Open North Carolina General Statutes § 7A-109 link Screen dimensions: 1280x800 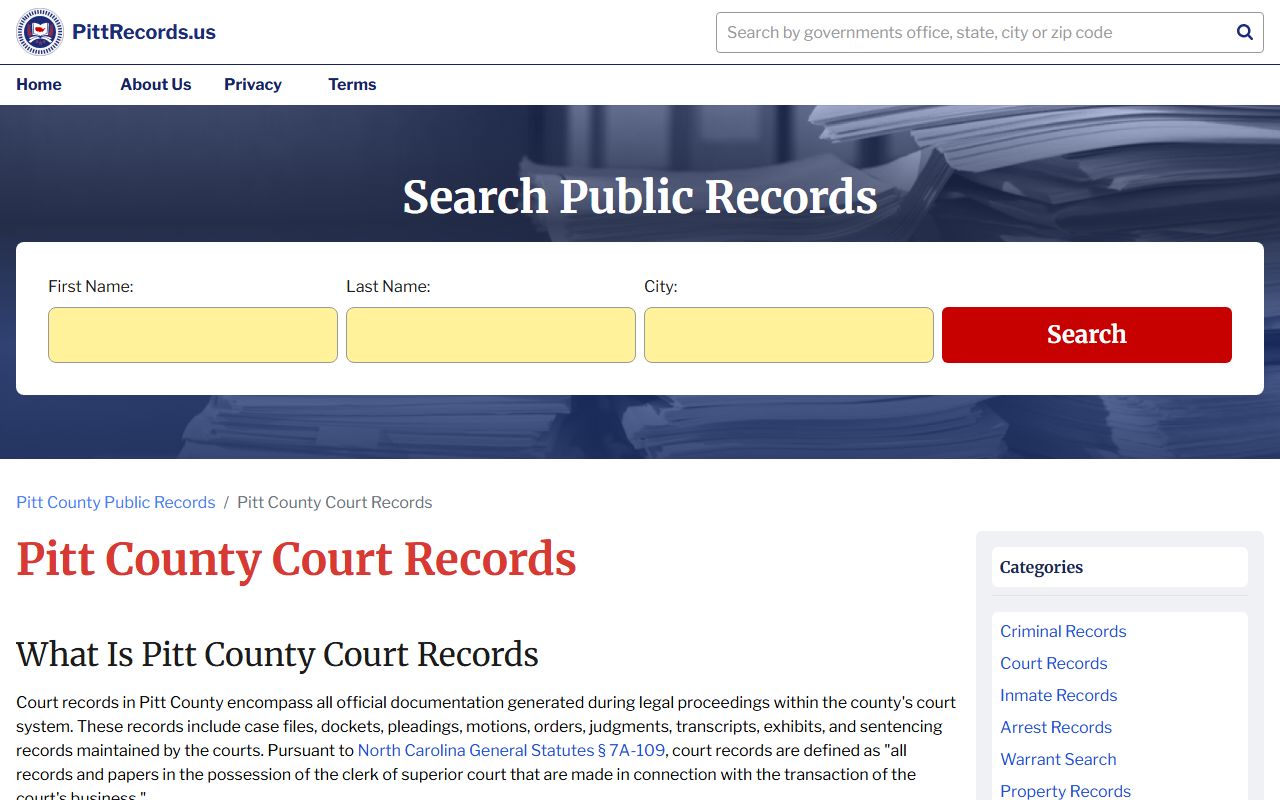tap(511, 750)
